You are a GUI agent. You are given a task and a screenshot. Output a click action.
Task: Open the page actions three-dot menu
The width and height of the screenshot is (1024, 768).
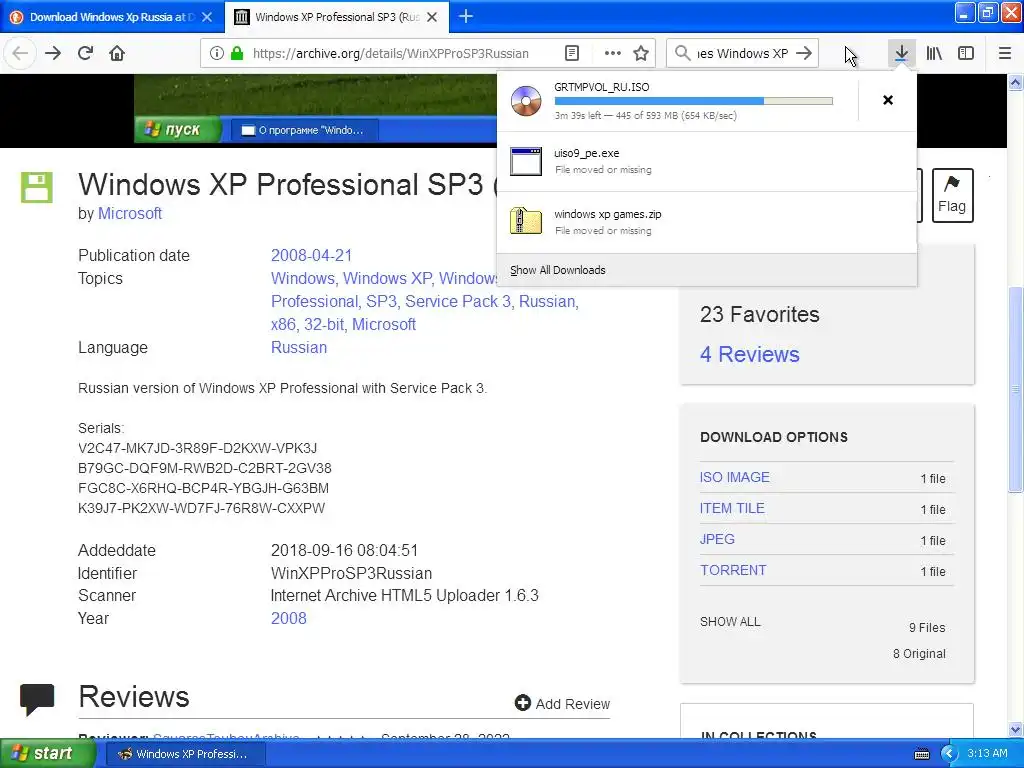point(612,53)
